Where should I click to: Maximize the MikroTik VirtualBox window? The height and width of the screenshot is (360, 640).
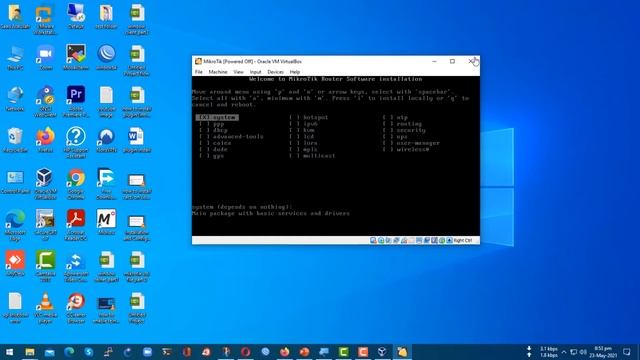pos(452,61)
